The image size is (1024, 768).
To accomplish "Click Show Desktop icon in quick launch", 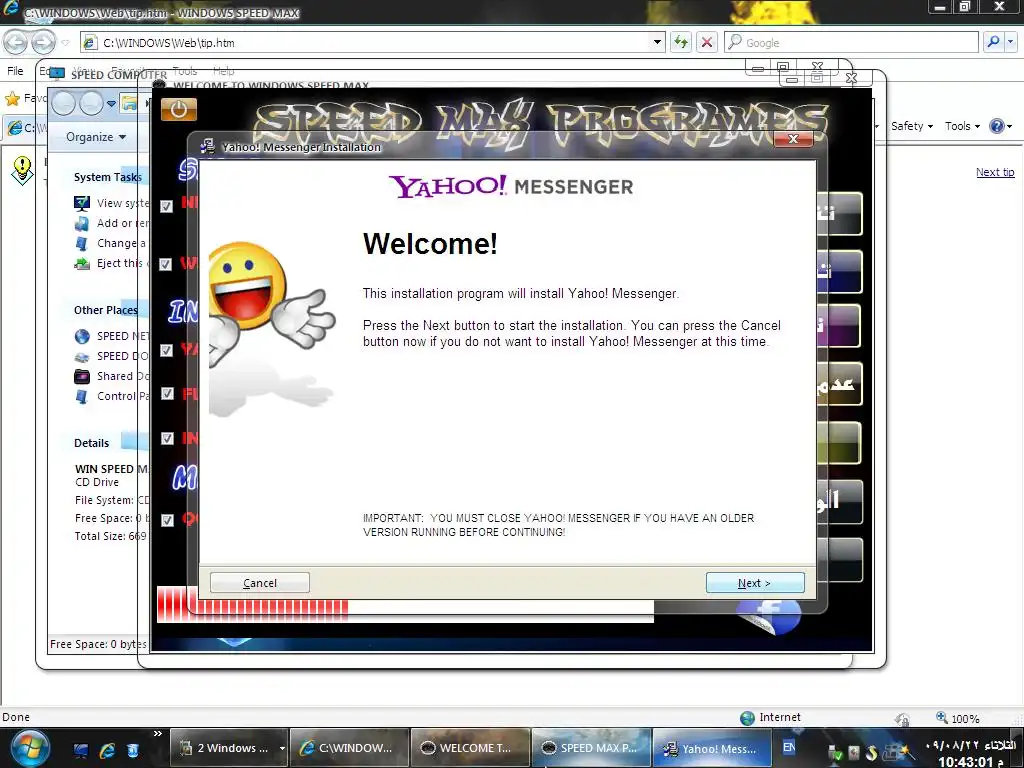I will (80, 750).
